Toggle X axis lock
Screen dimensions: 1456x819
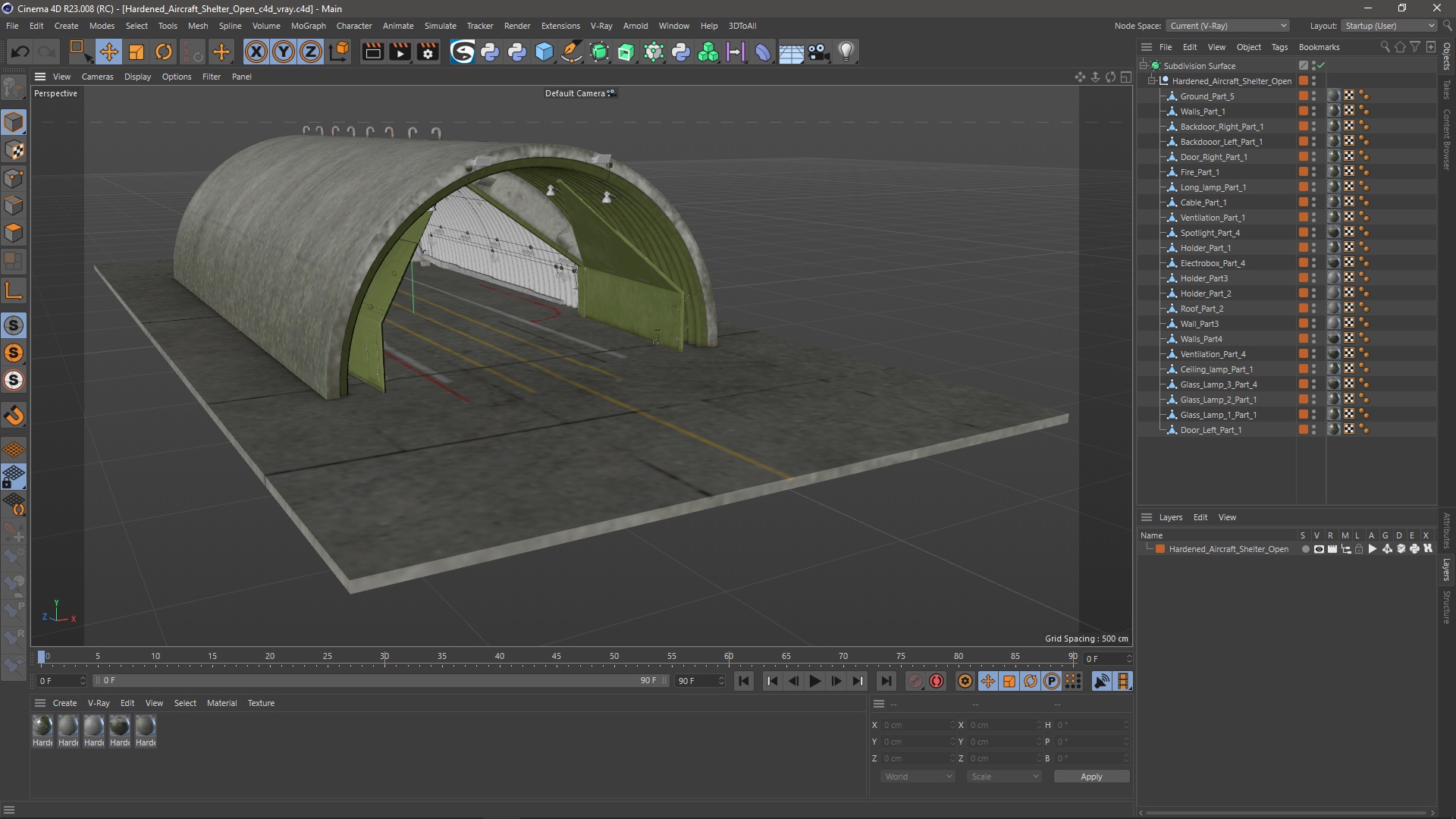256,52
